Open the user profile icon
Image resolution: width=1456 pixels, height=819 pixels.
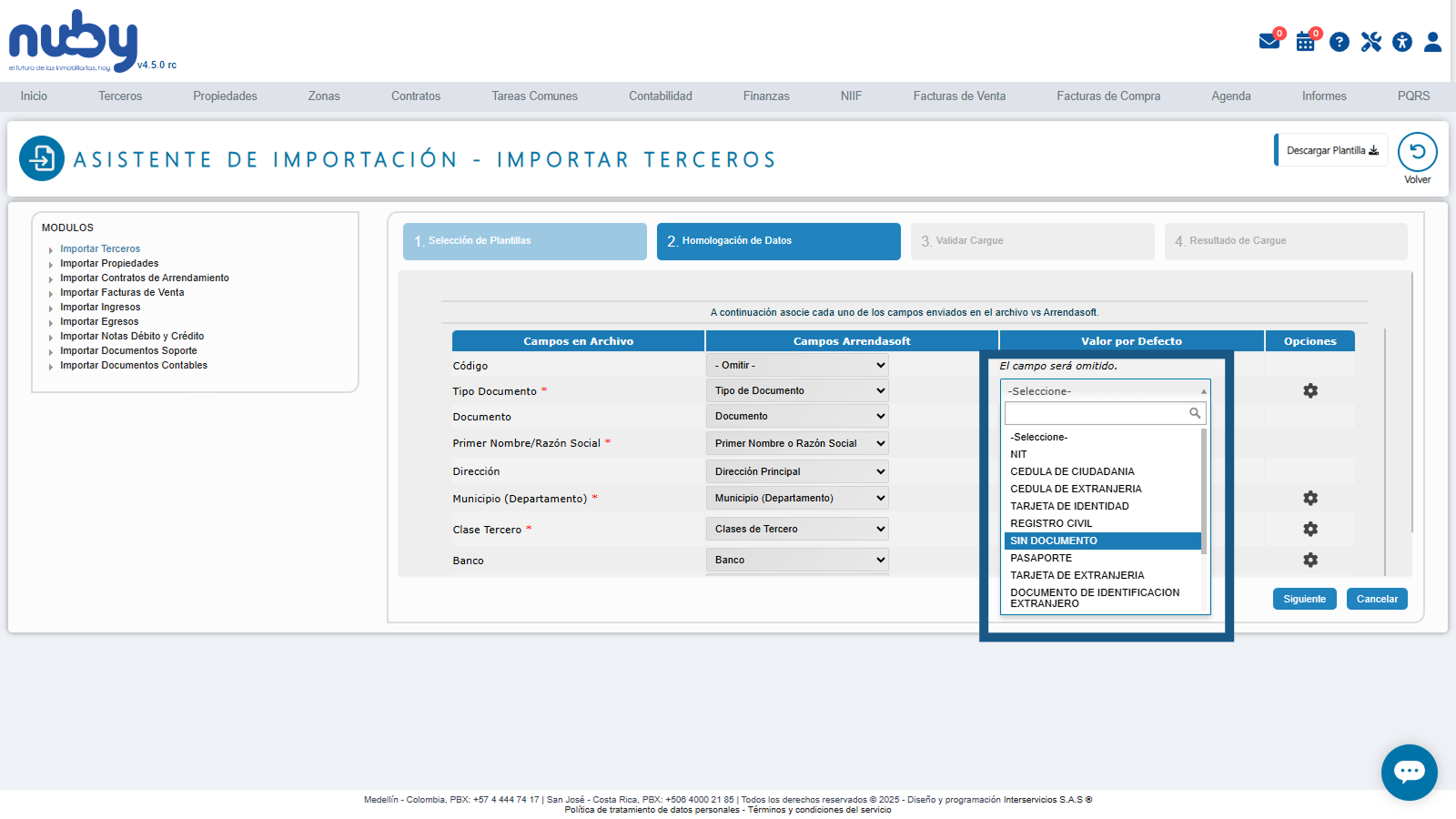(1433, 42)
